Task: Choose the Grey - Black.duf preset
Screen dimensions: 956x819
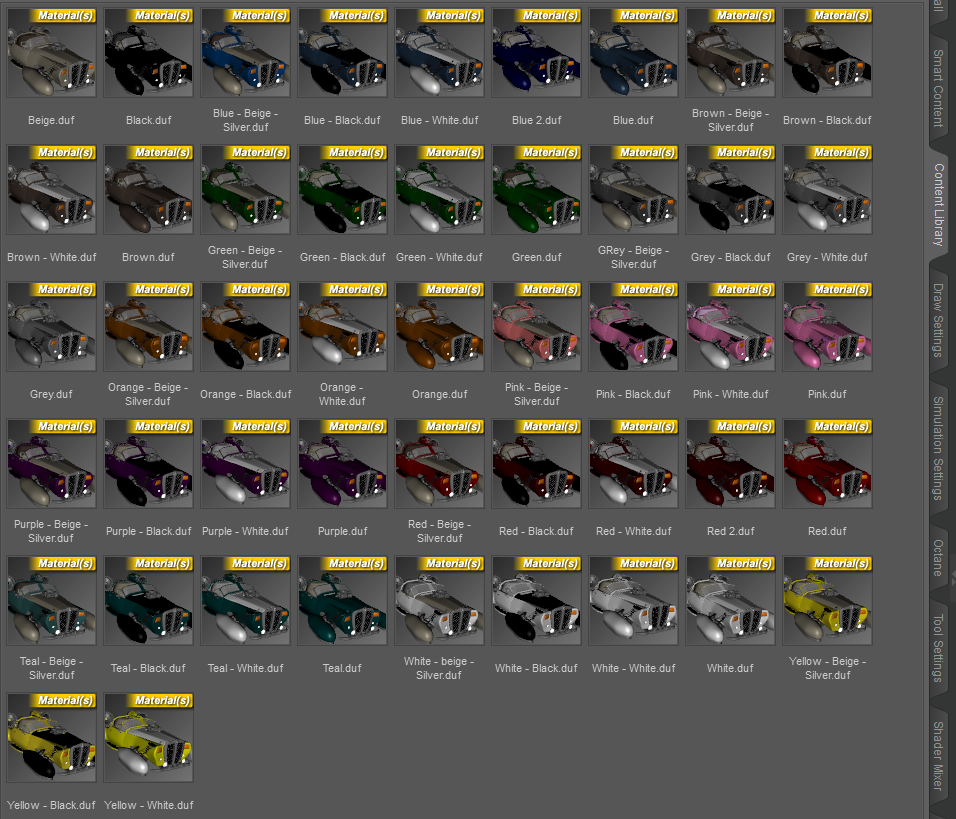Action: (730, 190)
